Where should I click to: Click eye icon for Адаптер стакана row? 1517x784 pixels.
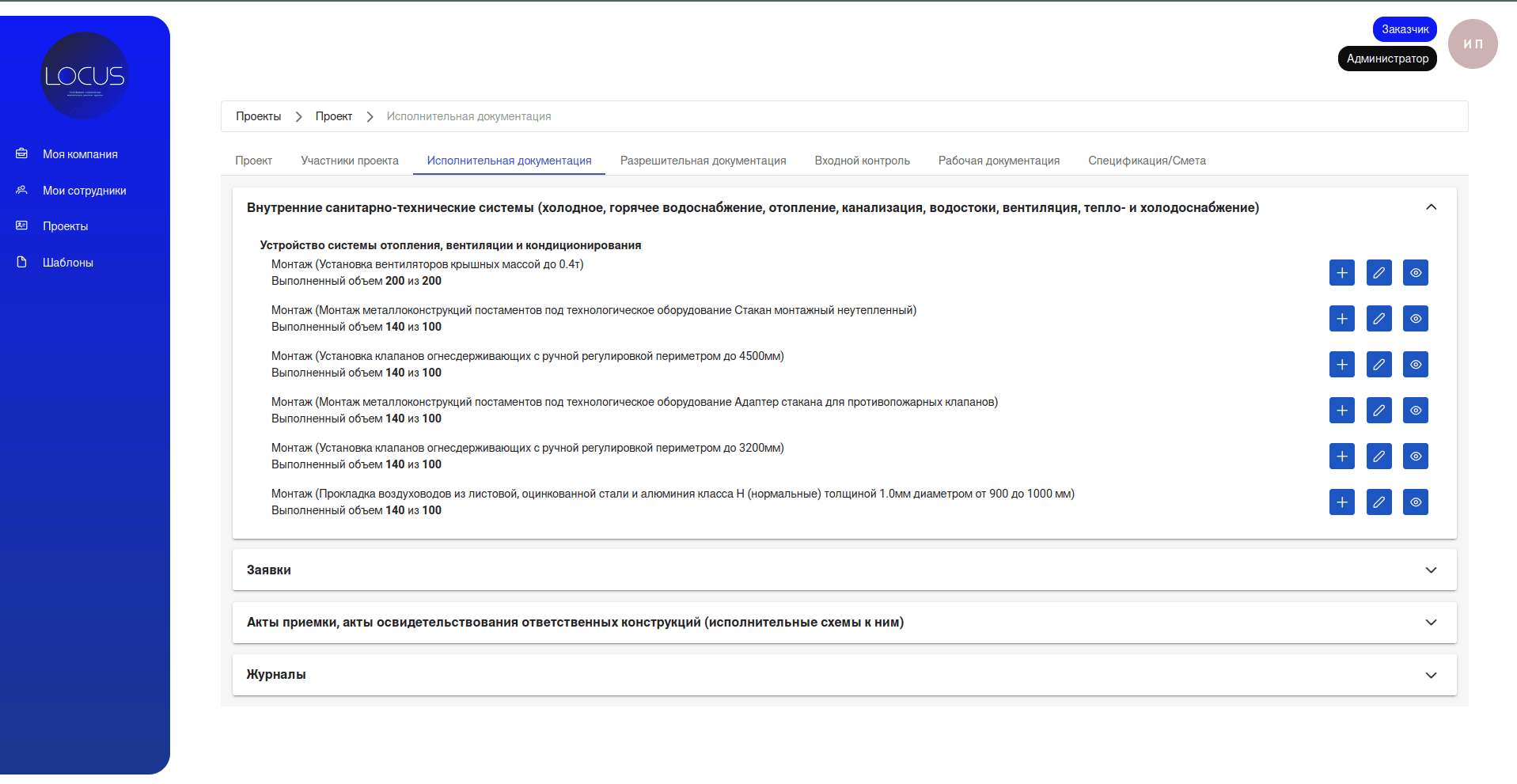(1415, 411)
